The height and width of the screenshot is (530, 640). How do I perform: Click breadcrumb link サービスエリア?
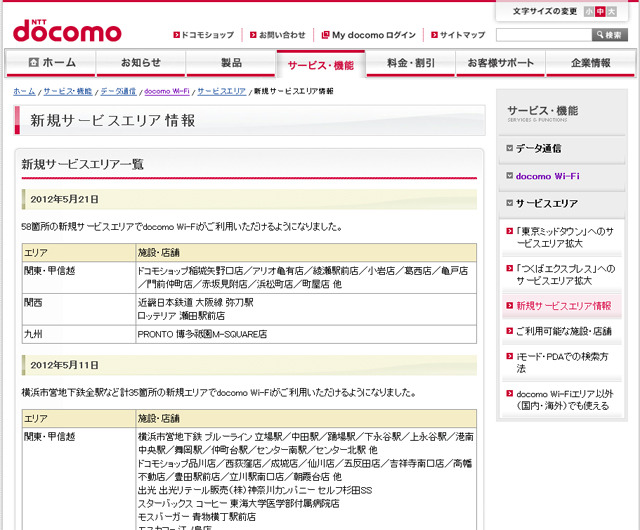222,91
